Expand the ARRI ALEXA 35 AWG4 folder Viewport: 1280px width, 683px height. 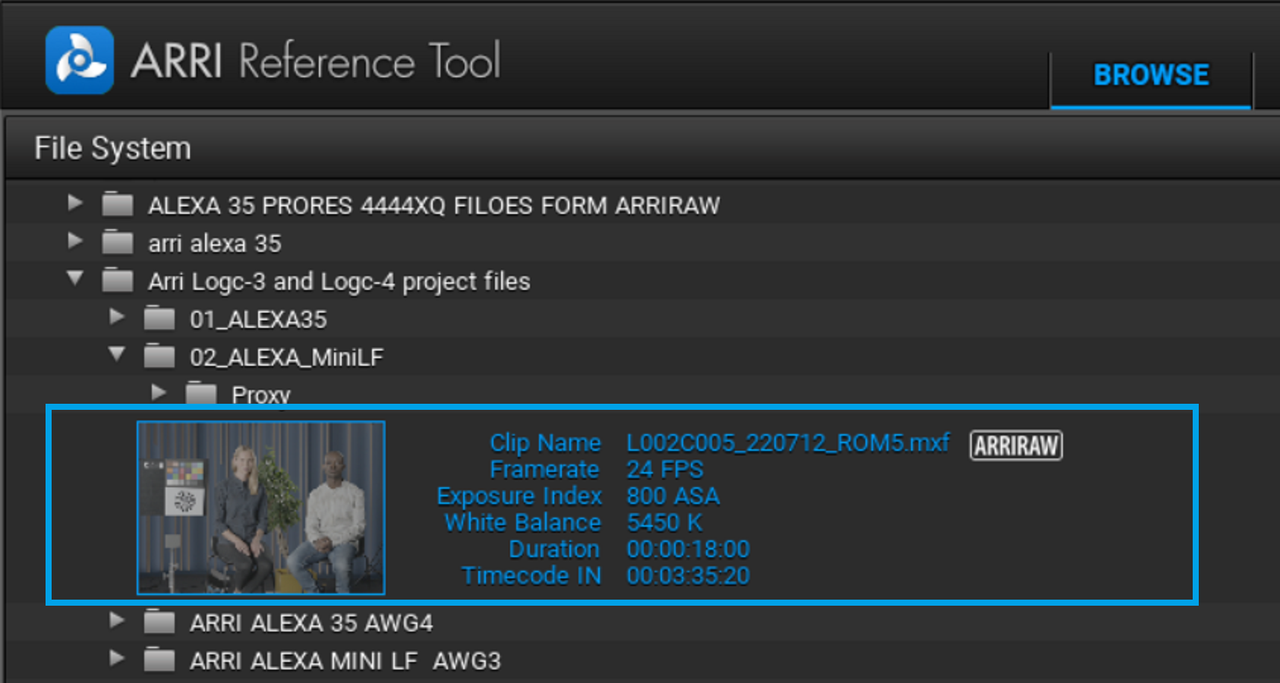click(117, 622)
